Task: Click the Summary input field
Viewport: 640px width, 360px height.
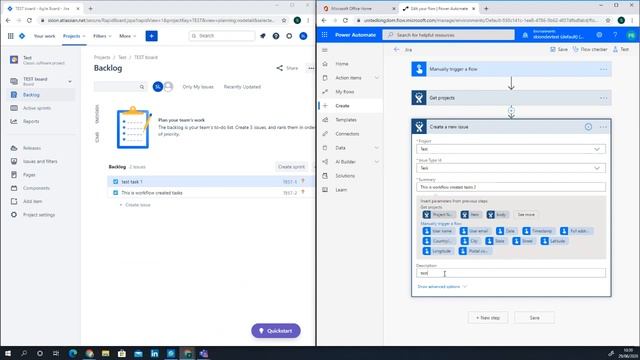Action: click(511, 187)
